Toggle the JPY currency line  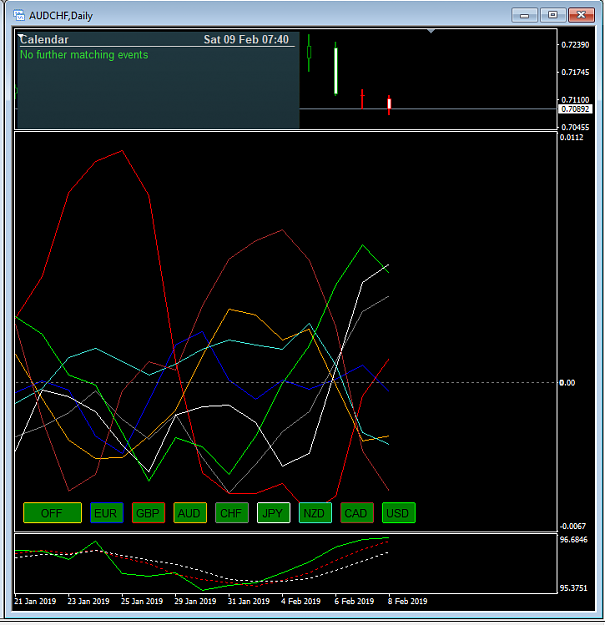point(273,513)
